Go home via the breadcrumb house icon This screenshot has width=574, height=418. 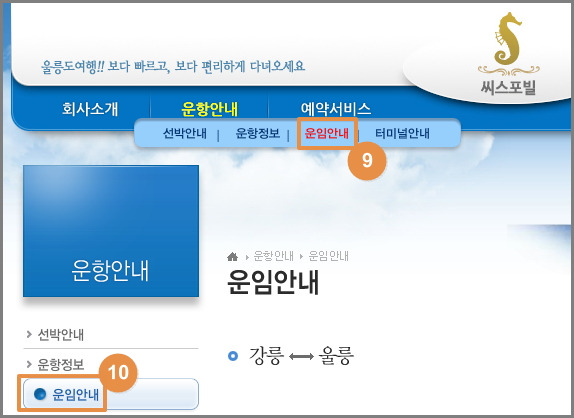(x=232, y=257)
